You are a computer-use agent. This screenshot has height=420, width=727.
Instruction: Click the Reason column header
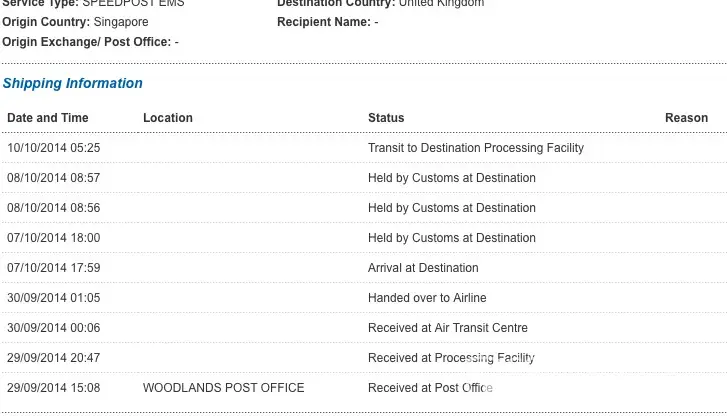click(x=686, y=118)
